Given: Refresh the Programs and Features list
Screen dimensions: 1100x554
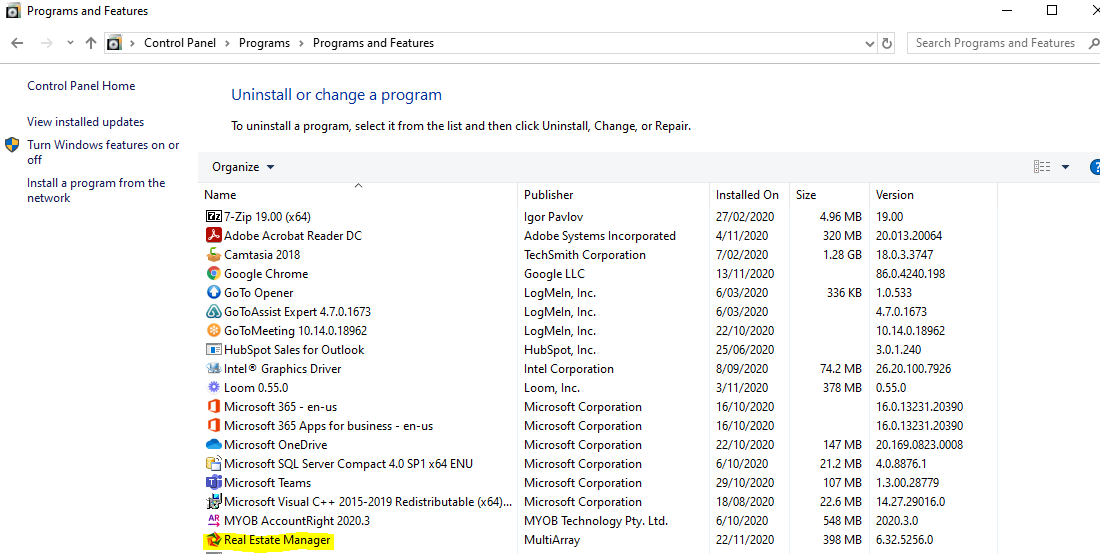Looking at the screenshot, I should 887,43.
